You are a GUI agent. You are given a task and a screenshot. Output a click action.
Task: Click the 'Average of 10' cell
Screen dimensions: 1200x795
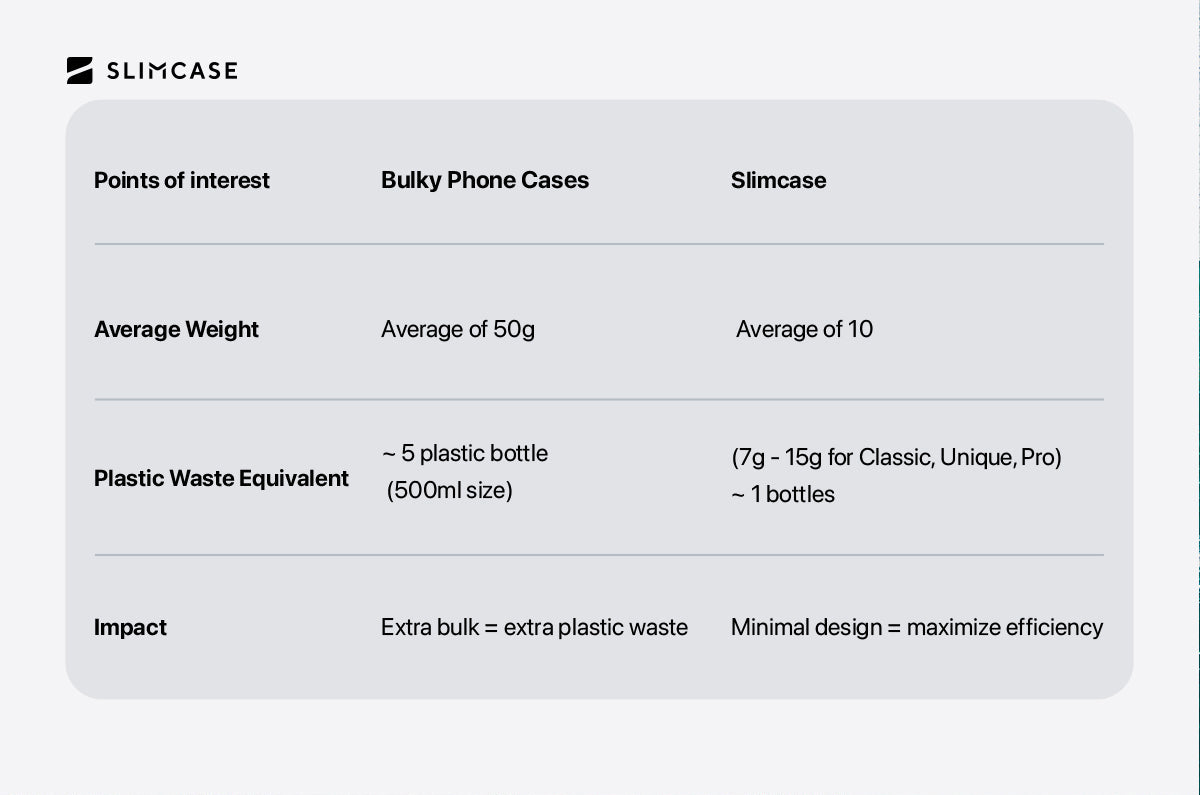(804, 330)
